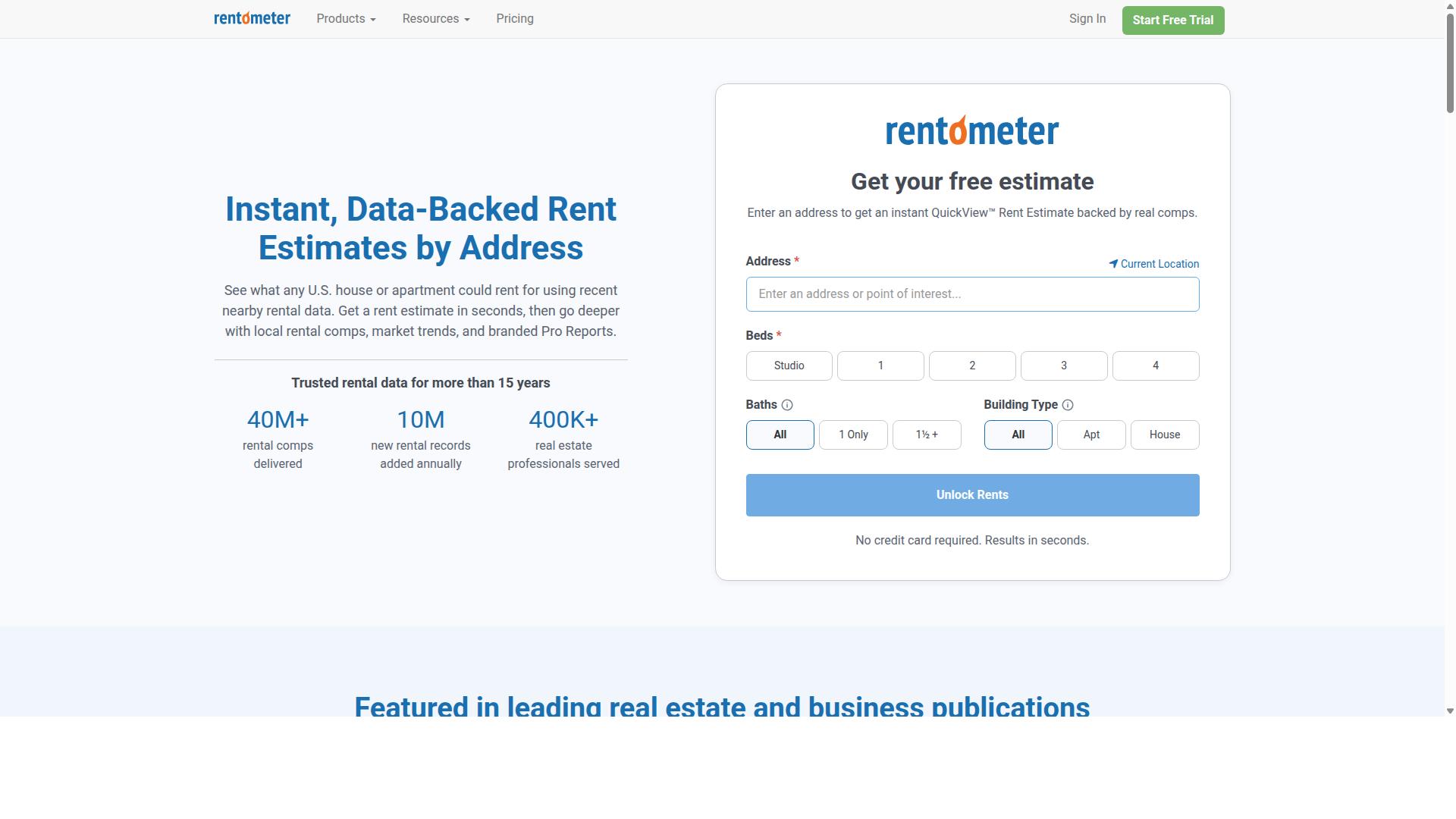
Task: Click the Start Free Trial button
Action: point(1173,20)
